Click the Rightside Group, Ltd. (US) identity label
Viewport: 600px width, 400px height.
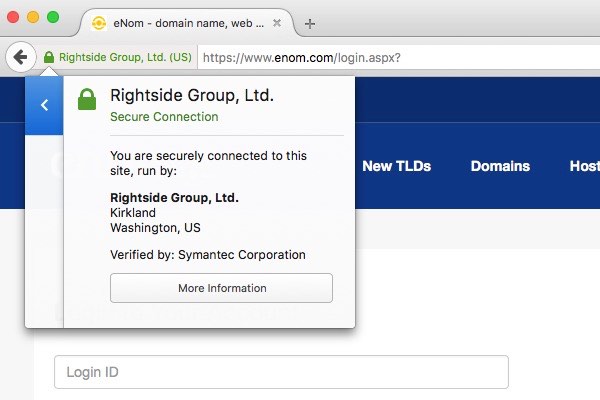(x=125, y=58)
